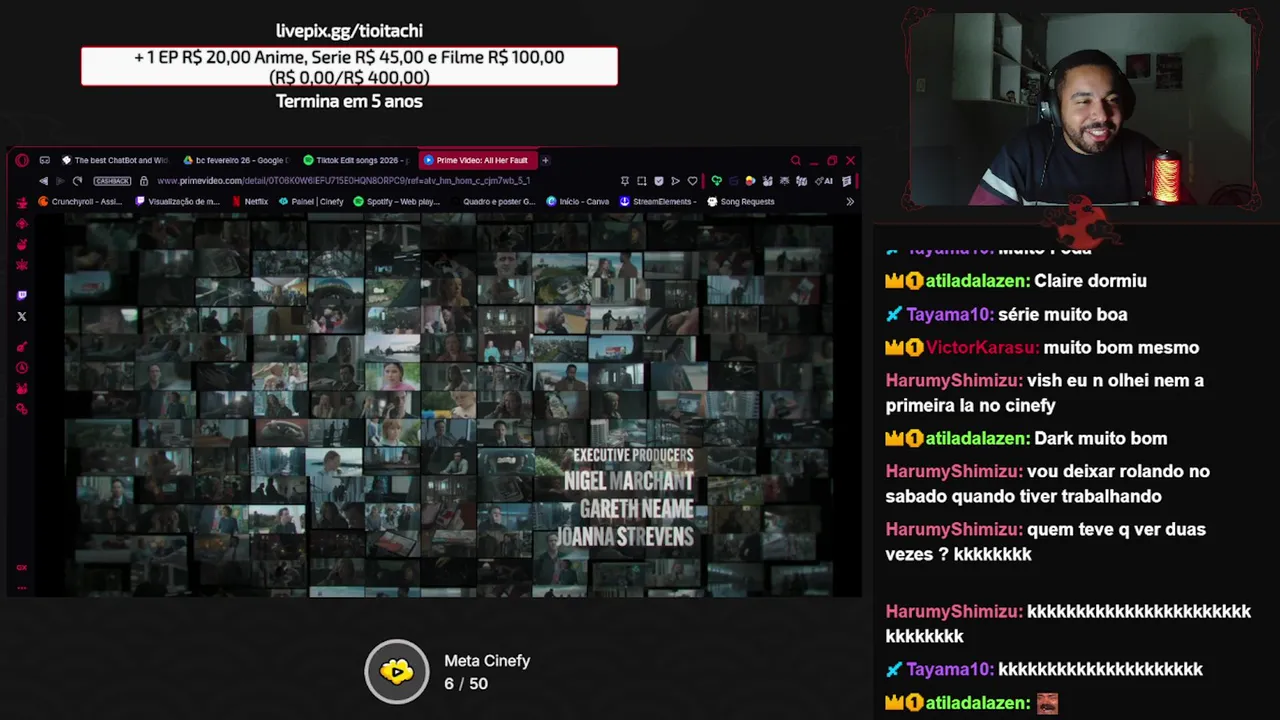1280x720 pixels.
Task: Open the Painel | Cinefy bookmark
Action: (311, 201)
